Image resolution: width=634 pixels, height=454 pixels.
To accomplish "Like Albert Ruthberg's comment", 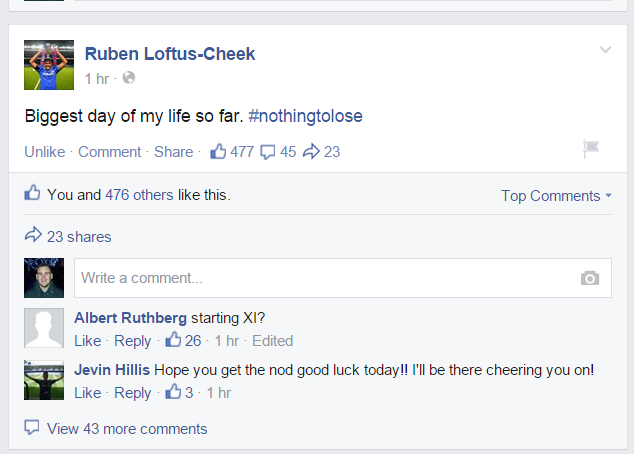I will (88, 341).
